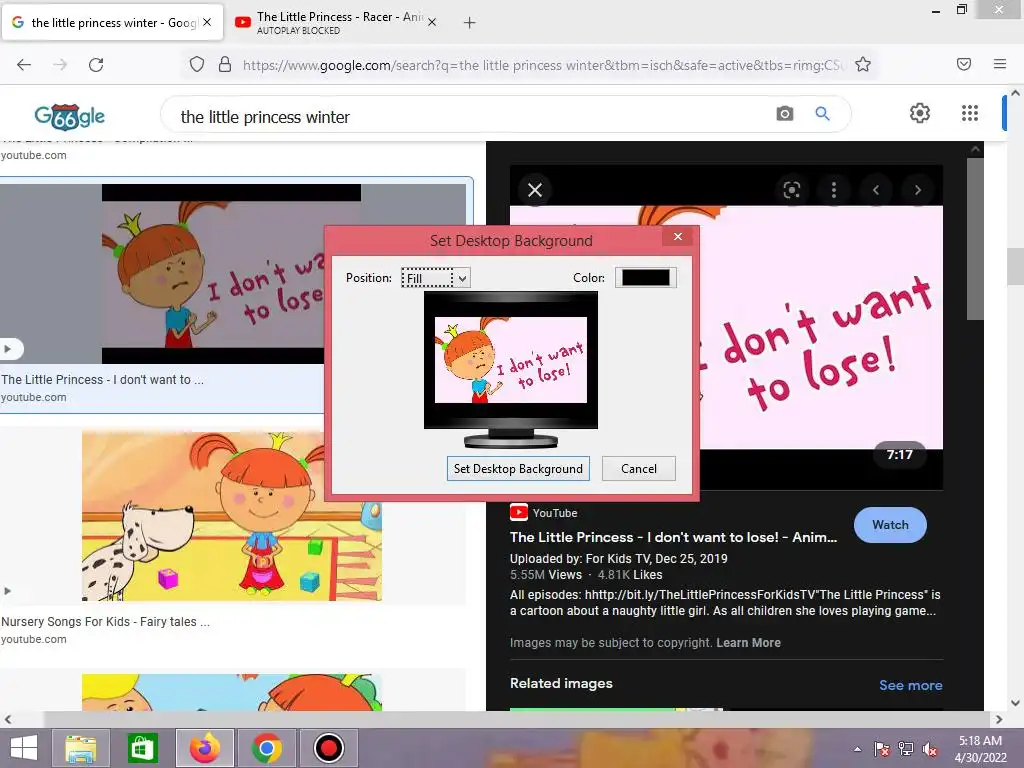Cancel the Set Desktop Background dialog

tap(639, 468)
